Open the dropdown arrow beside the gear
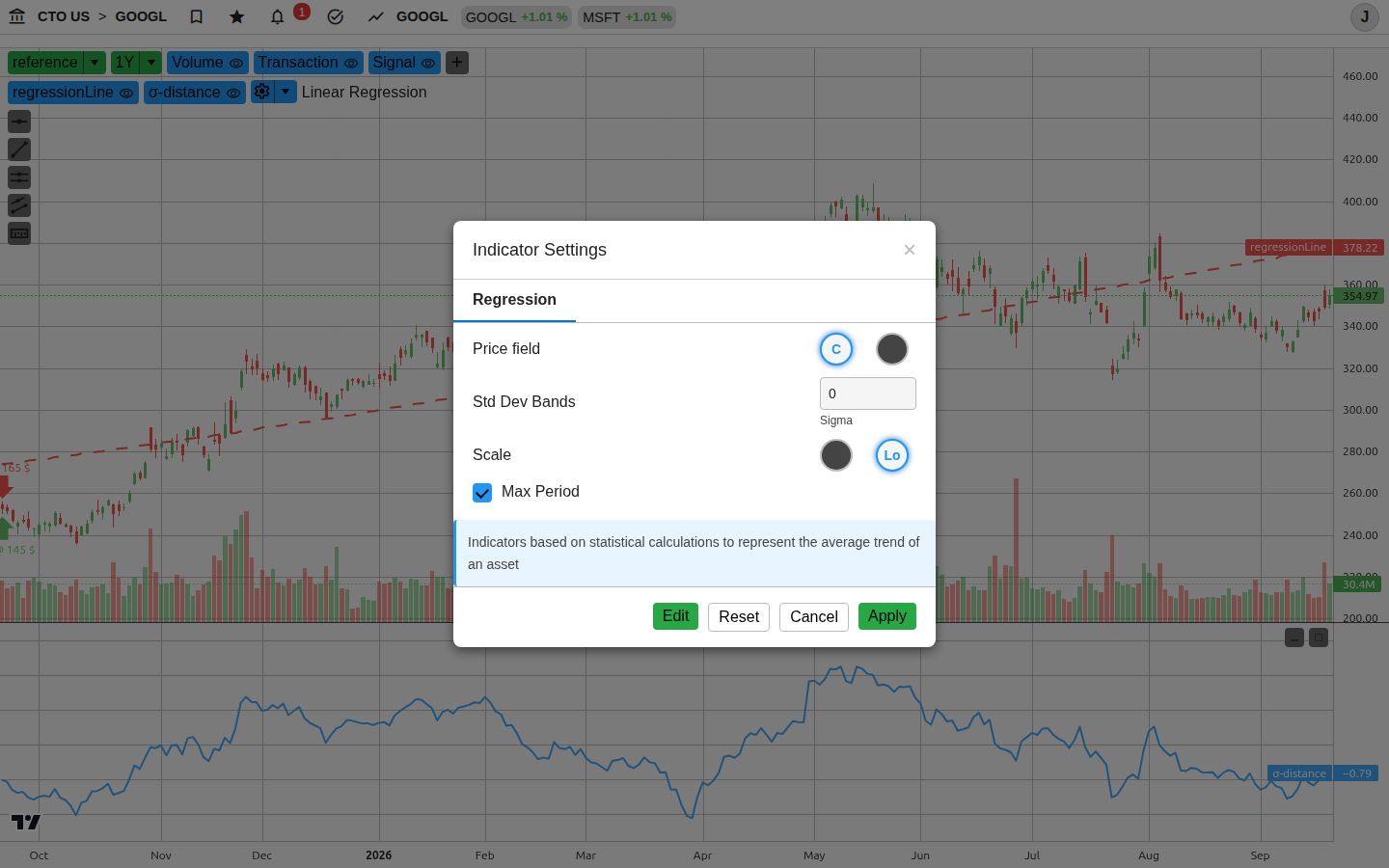The width and height of the screenshot is (1389, 868). click(x=286, y=92)
